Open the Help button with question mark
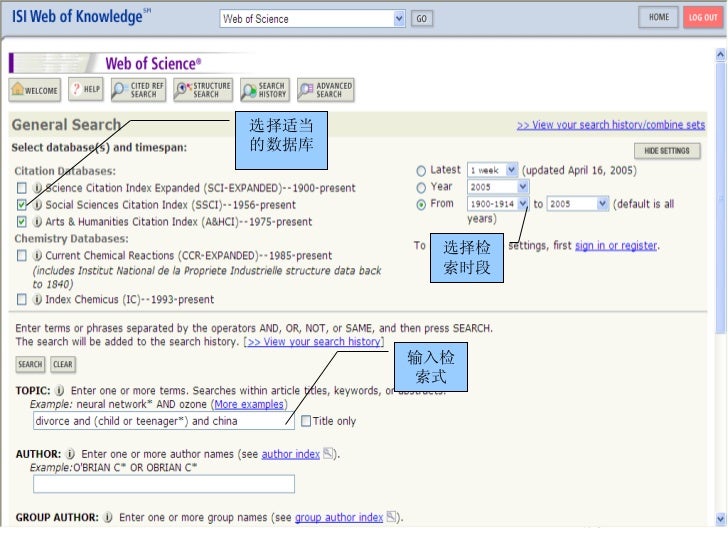The height and width of the screenshot is (546, 728). point(86,89)
